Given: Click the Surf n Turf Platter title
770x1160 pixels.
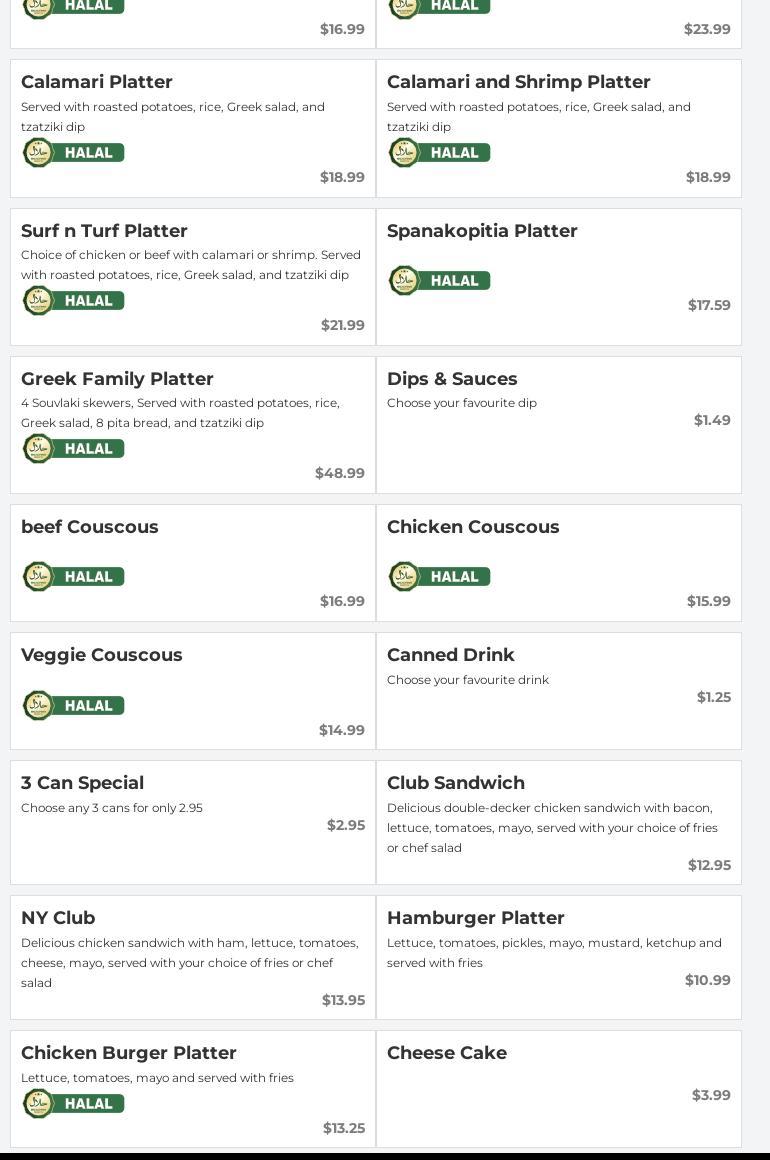Looking at the screenshot, I should pyautogui.click(x=104, y=231).
